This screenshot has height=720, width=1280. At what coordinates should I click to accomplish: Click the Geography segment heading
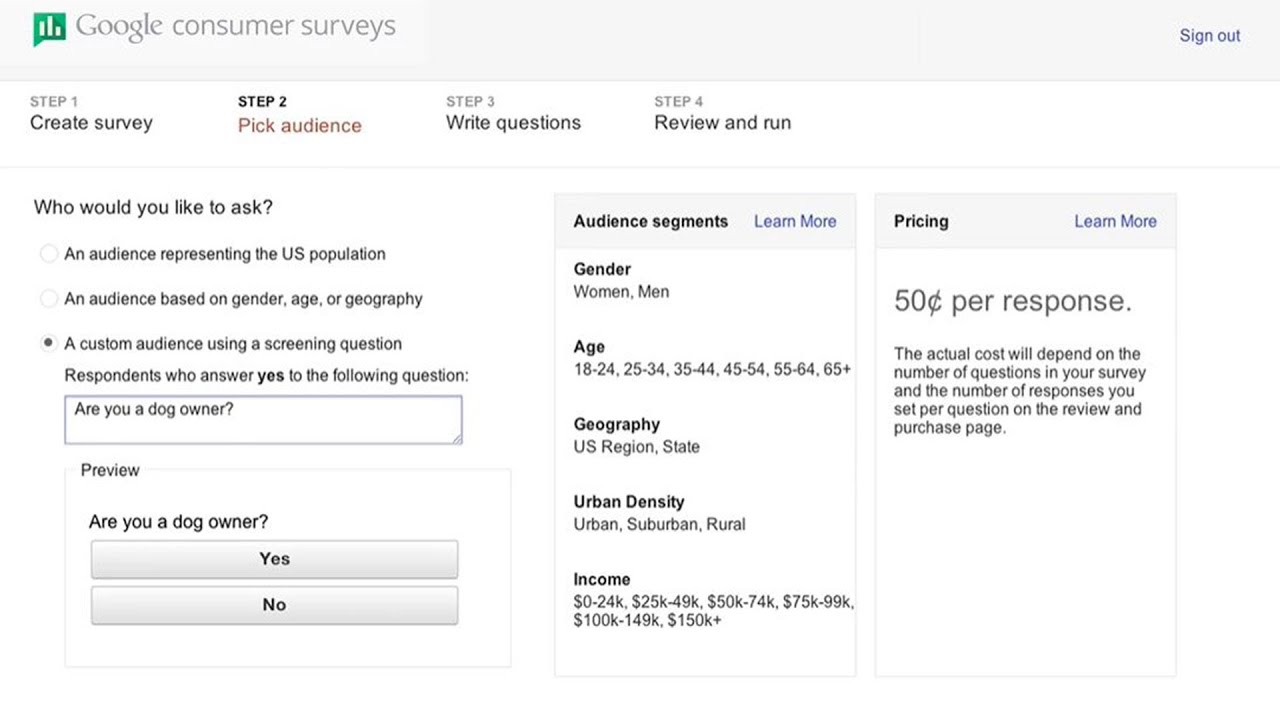tap(616, 424)
